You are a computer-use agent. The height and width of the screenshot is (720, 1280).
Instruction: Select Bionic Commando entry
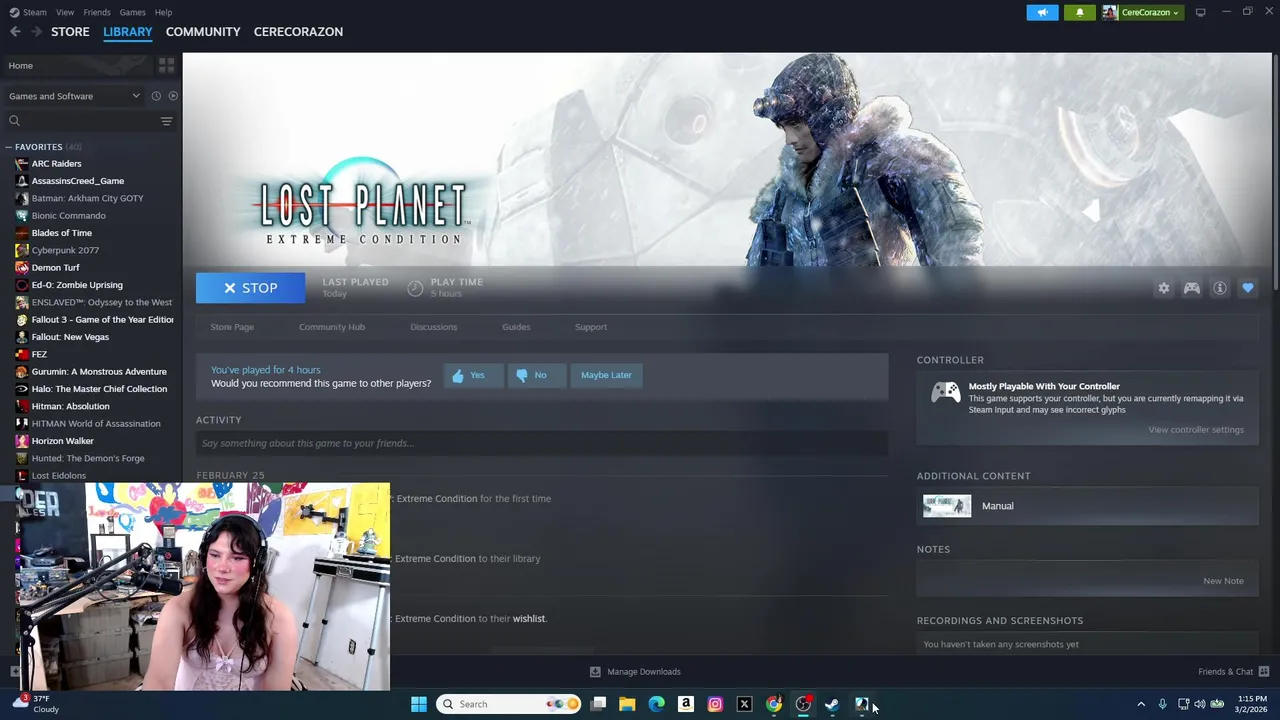pyautogui.click(x=68, y=216)
